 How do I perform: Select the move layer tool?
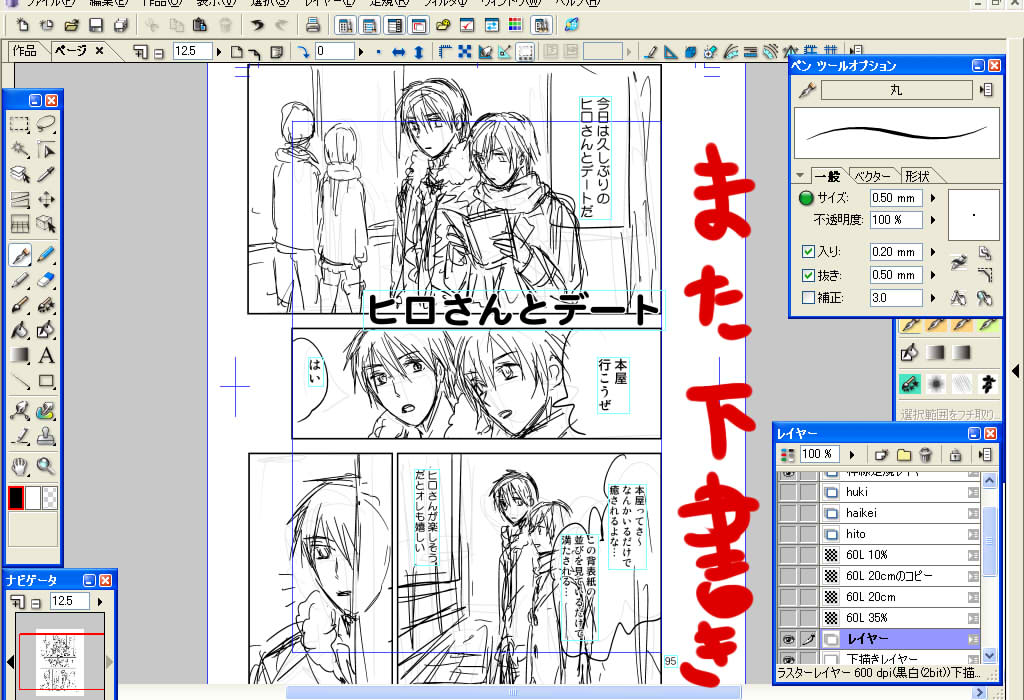[x=46, y=199]
